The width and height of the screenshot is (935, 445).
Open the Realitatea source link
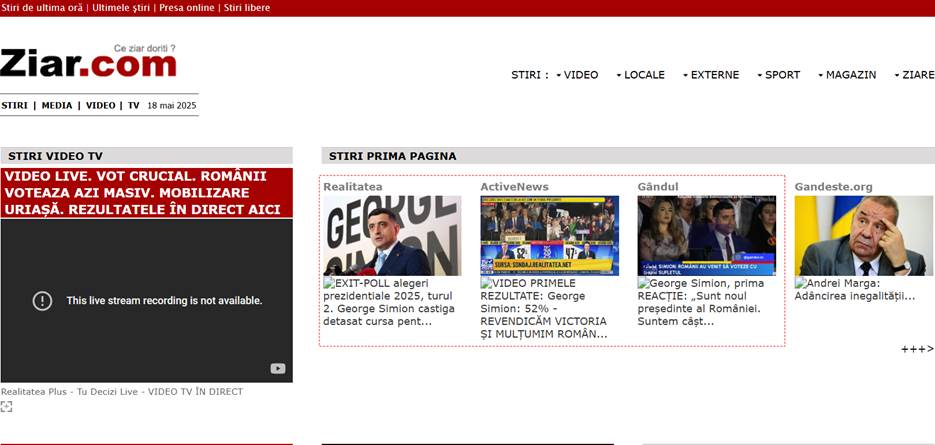coord(353,187)
